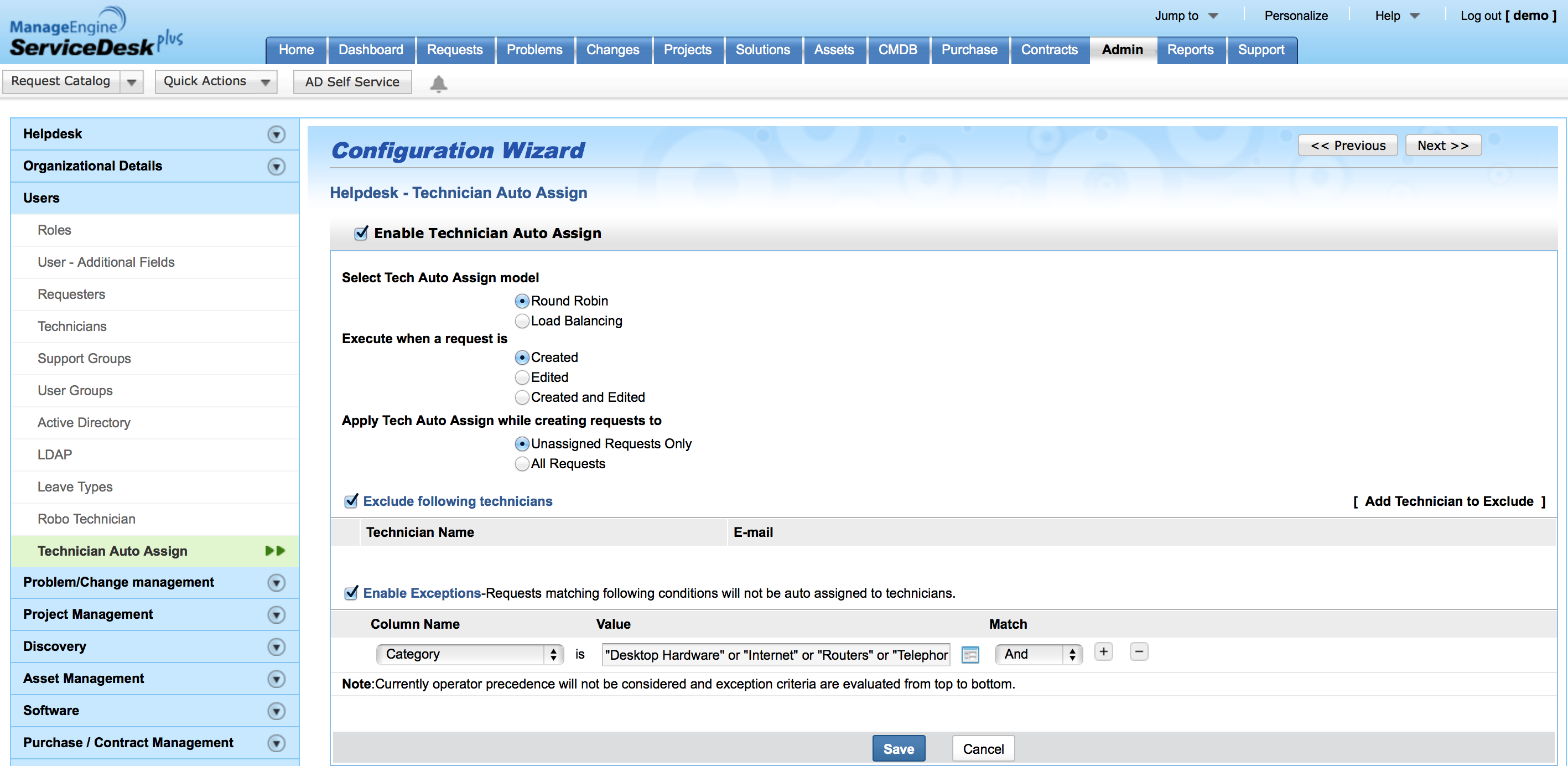Uncheck Enable Technician Auto Assign checkbox
The height and width of the screenshot is (766, 1568).
pos(361,233)
